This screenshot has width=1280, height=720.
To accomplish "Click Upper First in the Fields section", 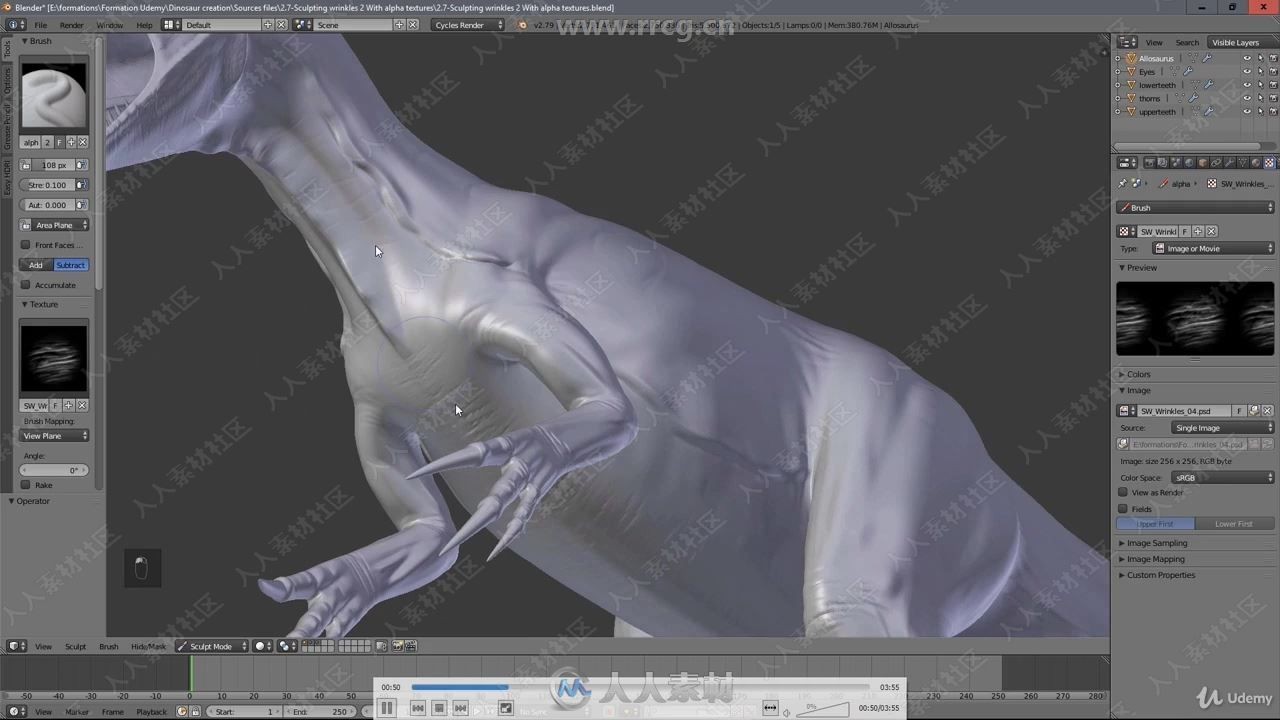I will (x=1155, y=523).
